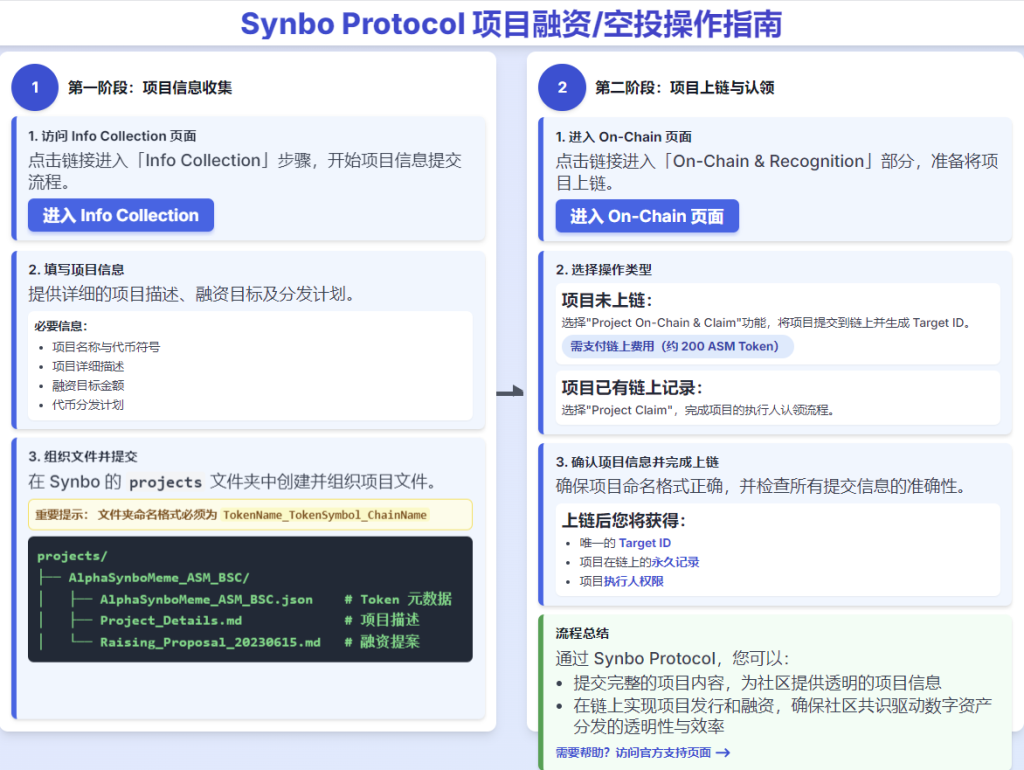Click text 提供详细的项目描述、融资目标及分发计划。
Screen dimensions: 1024x770
point(194,294)
